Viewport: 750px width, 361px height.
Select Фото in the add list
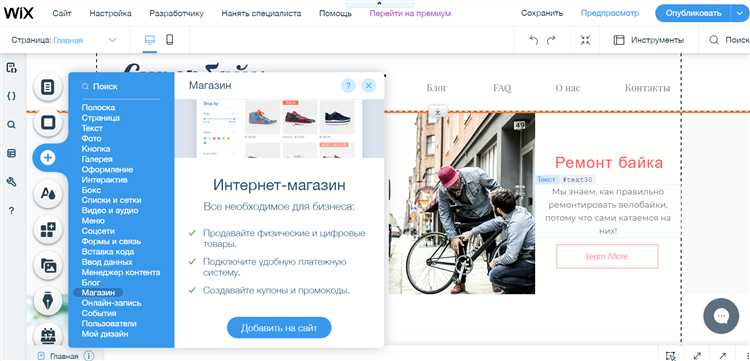click(x=91, y=139)
